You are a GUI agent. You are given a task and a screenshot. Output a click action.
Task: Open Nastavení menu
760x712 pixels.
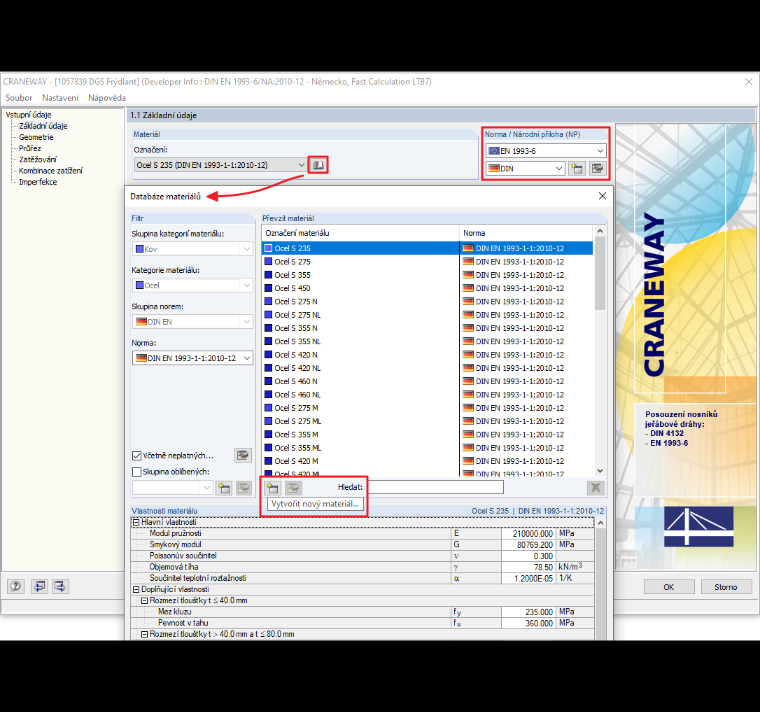(60, 97)
